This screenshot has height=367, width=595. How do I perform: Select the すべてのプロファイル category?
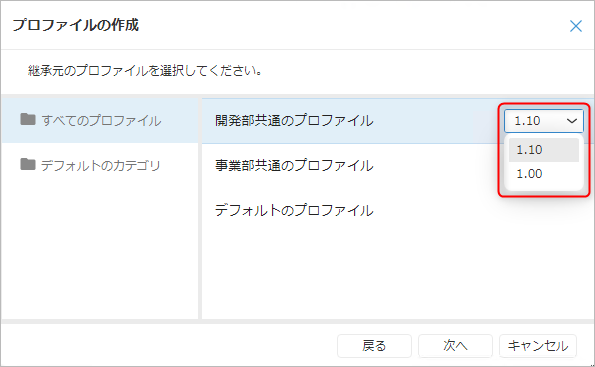coord(99,121)
